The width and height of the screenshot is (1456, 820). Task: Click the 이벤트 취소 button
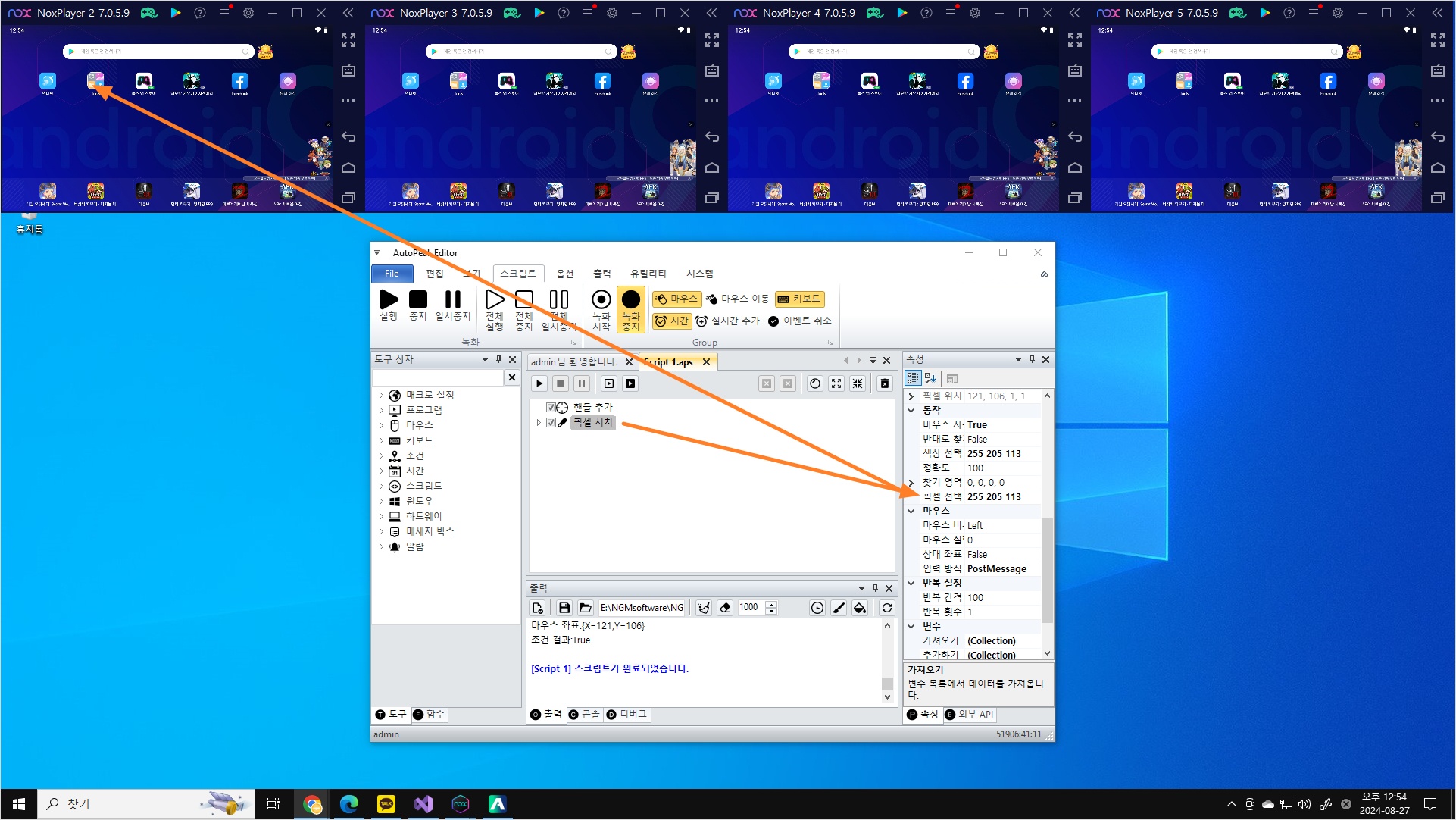pyautogui.click(x=800, y=321)
